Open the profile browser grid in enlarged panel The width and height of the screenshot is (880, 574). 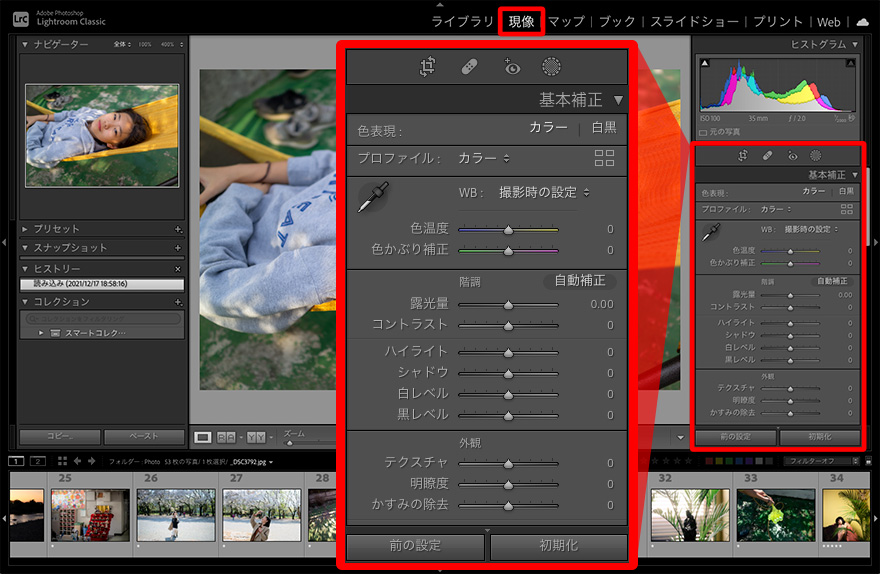[x=604, y=158]
